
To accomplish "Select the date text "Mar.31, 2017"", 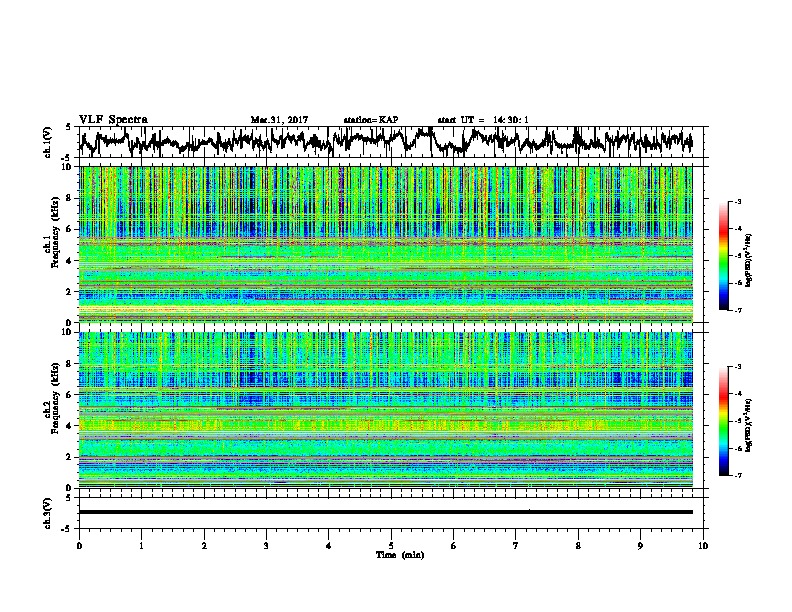I will coord(279,120).
